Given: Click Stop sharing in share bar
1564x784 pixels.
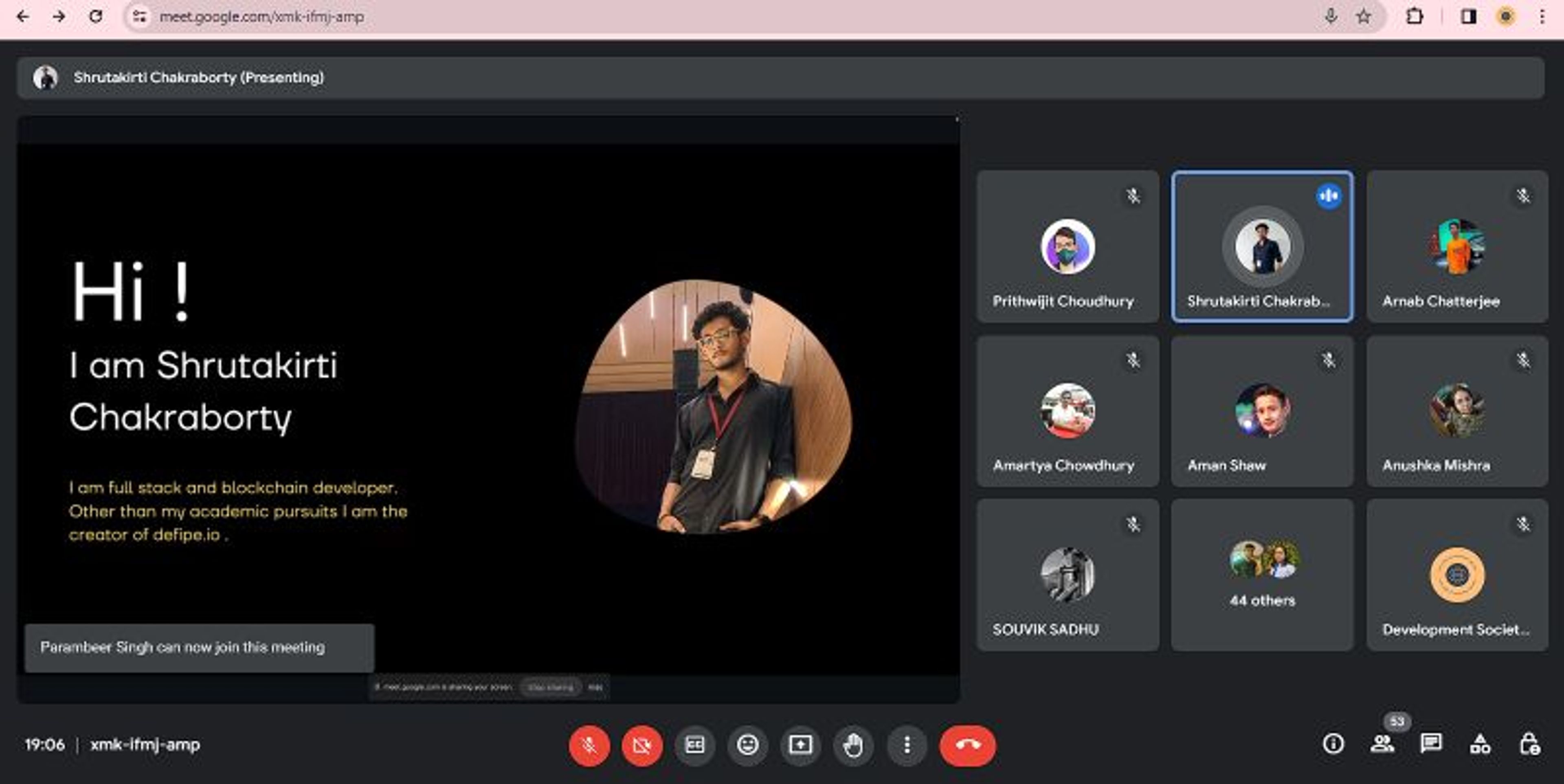Looking at the screenshot, I should 550,687.
